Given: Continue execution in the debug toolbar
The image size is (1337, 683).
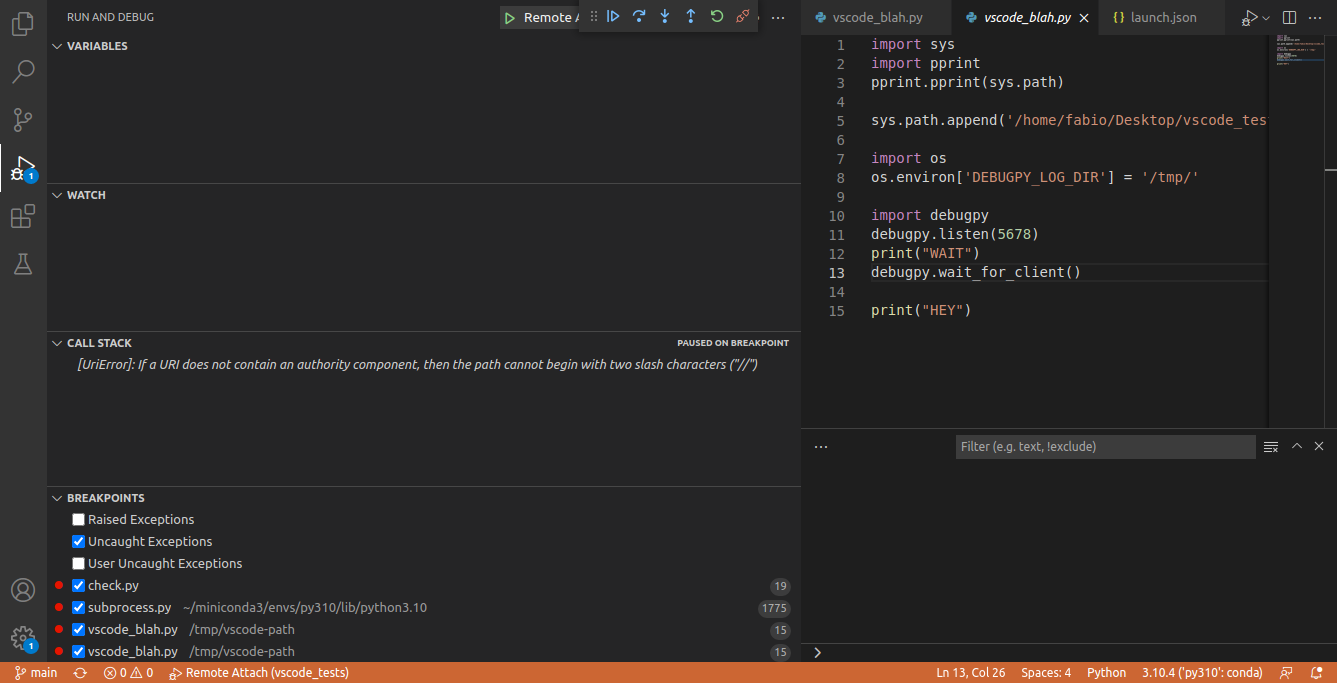Looking at the screenshot, I should pyautogui.click(x=613, y=16).
